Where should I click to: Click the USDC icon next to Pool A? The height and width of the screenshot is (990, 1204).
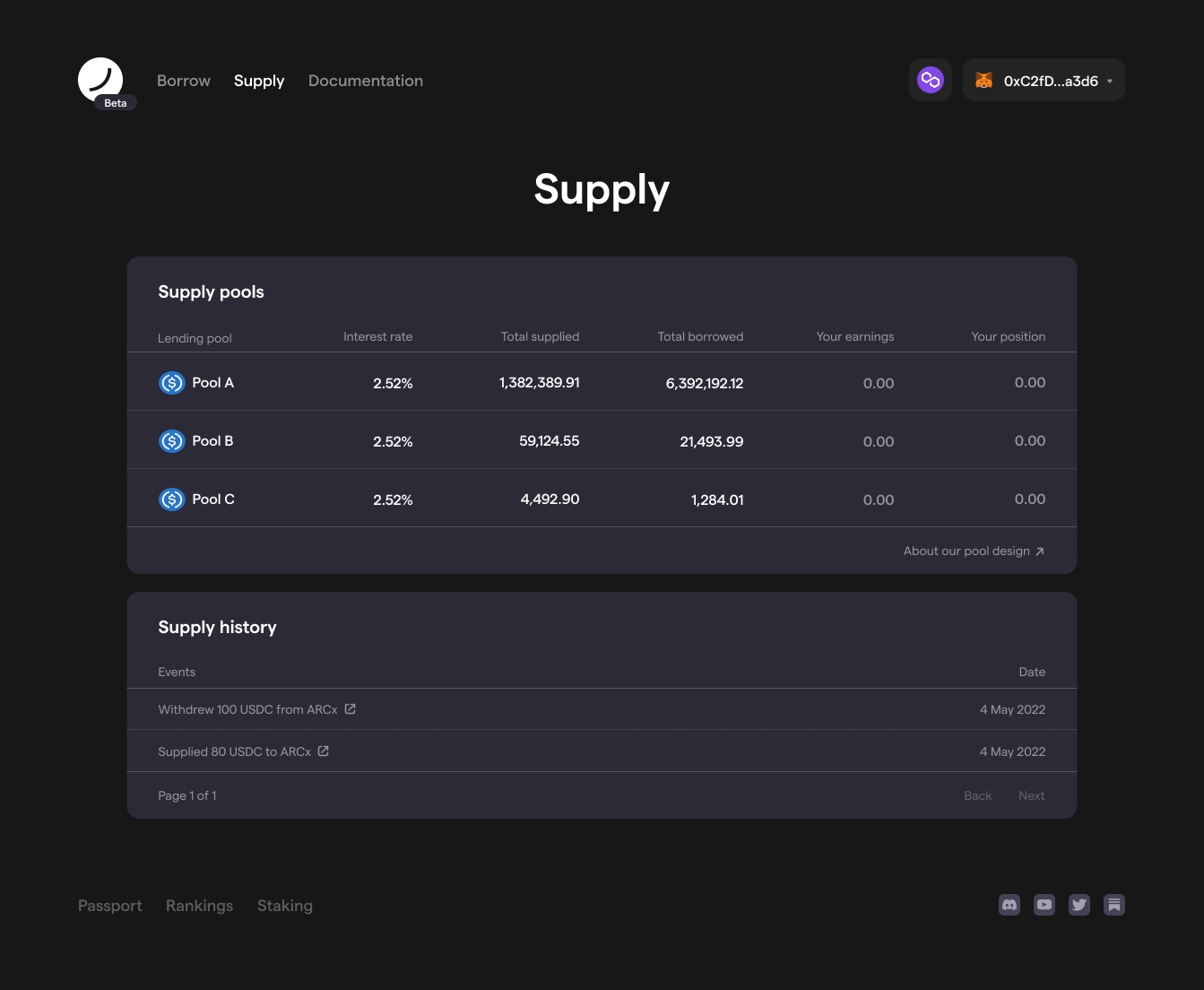coord(171,382)
